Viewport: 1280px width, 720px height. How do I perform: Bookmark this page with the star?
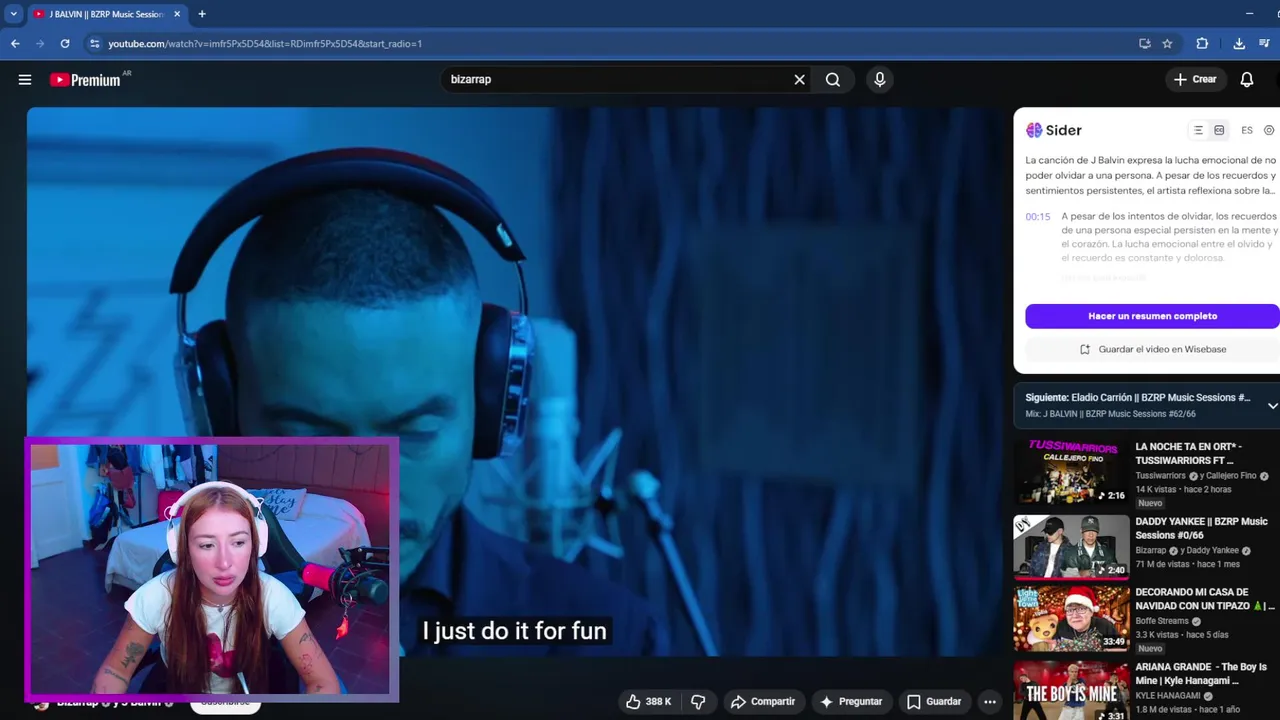pyautogui.click(x=1167, y=44)
